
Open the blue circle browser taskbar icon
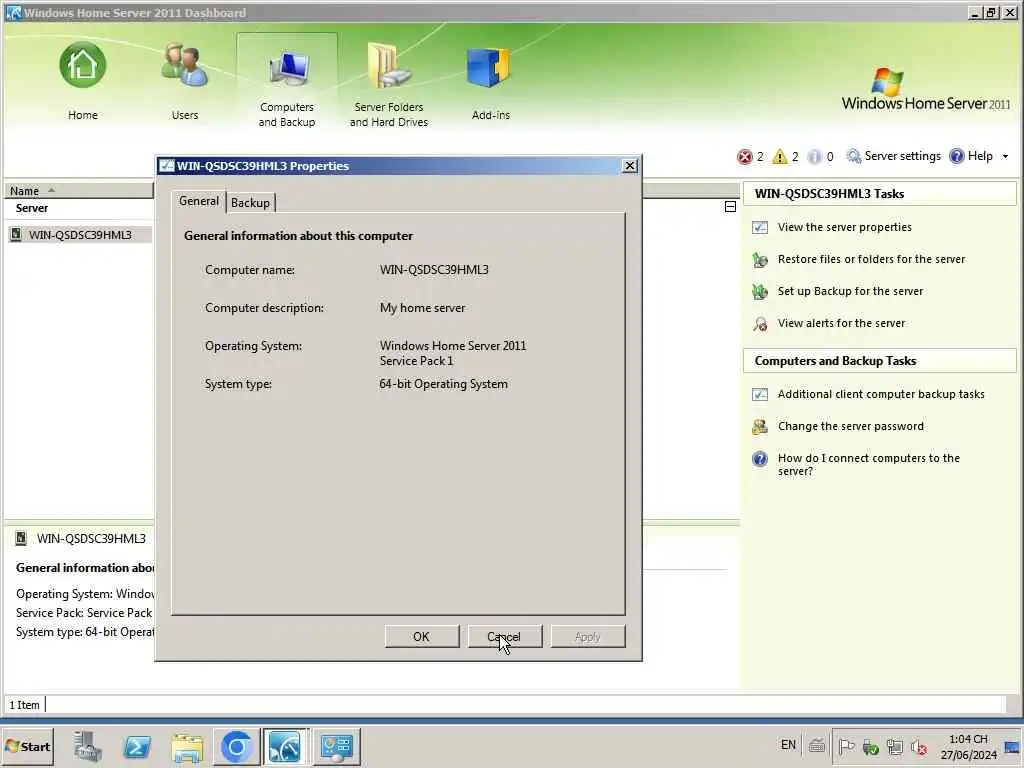pos(236,746)
